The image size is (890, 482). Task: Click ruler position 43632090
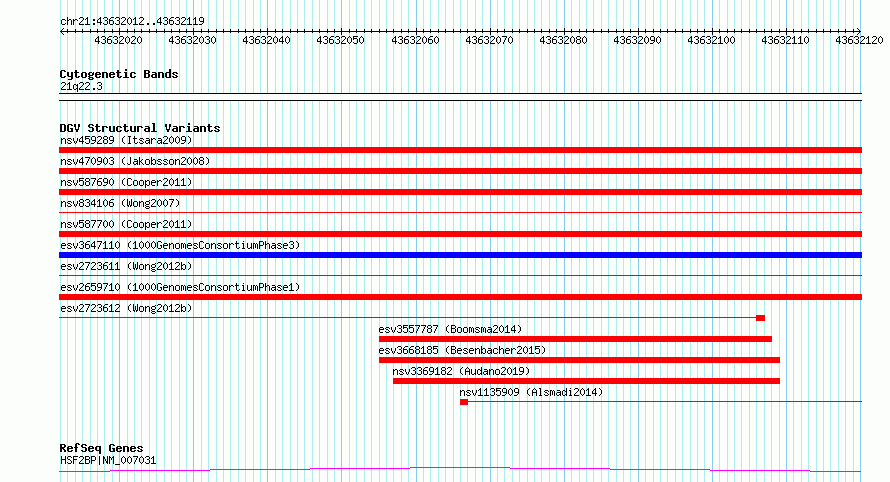[x=637, y=40]
